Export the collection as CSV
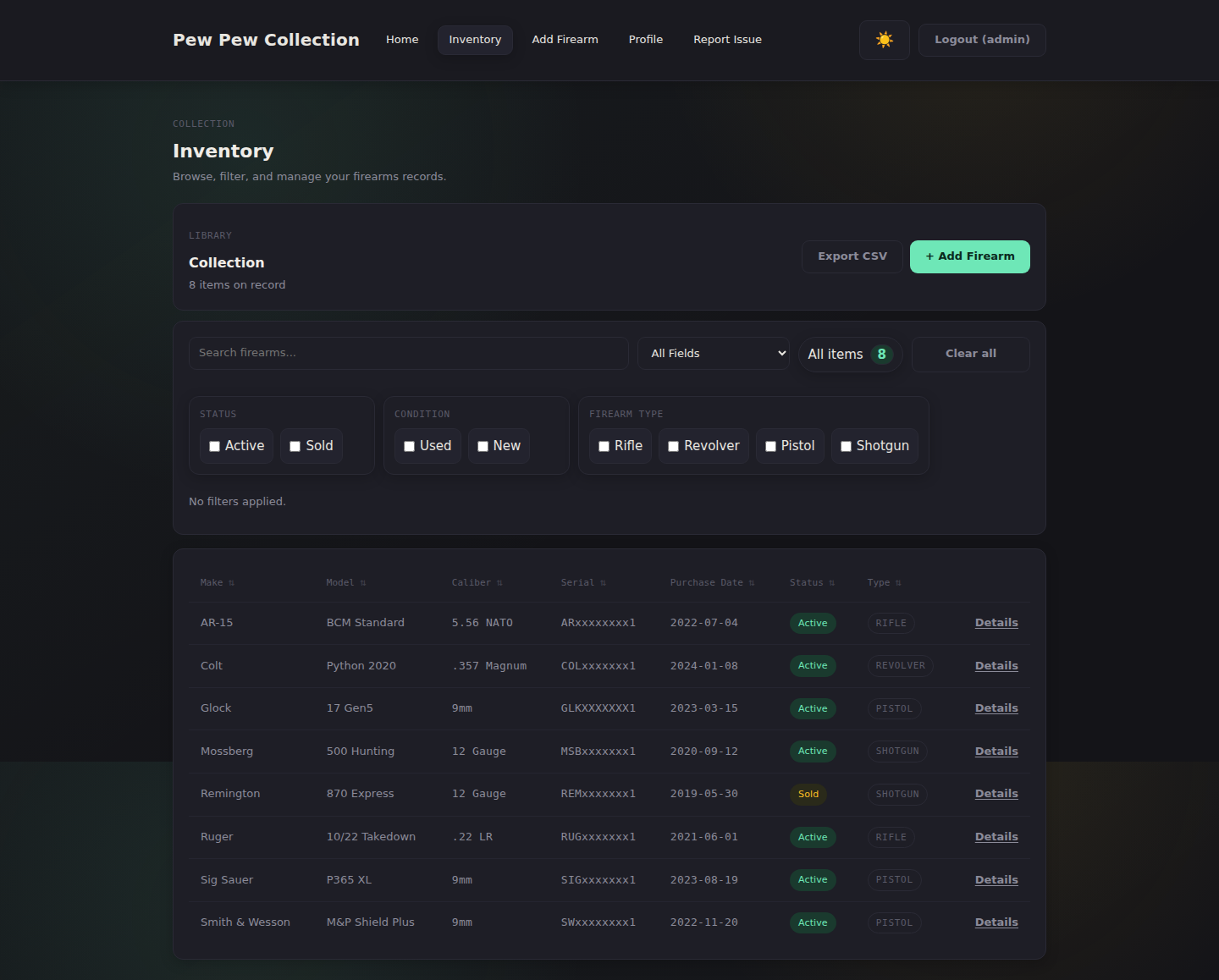This screenshot has height=980, width=1219. (852, 256)
